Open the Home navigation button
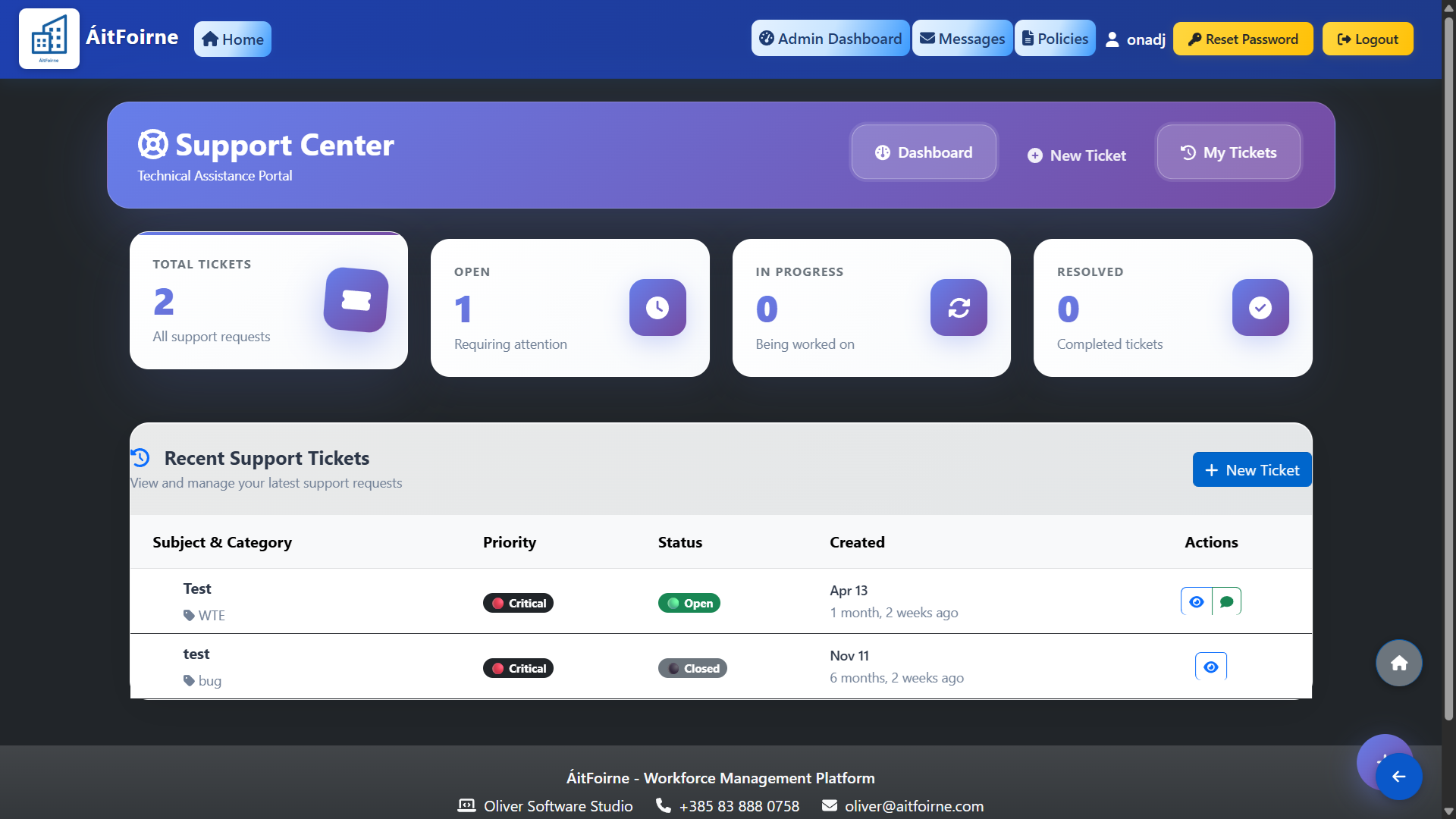 point(233,39)
